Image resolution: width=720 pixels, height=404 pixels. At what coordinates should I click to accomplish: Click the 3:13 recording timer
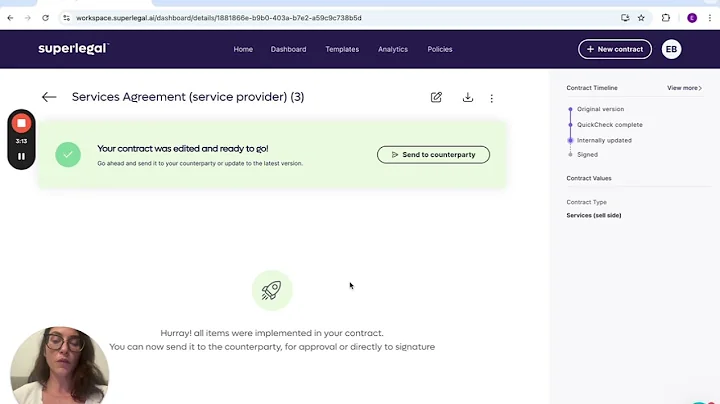tap(21, 141)
